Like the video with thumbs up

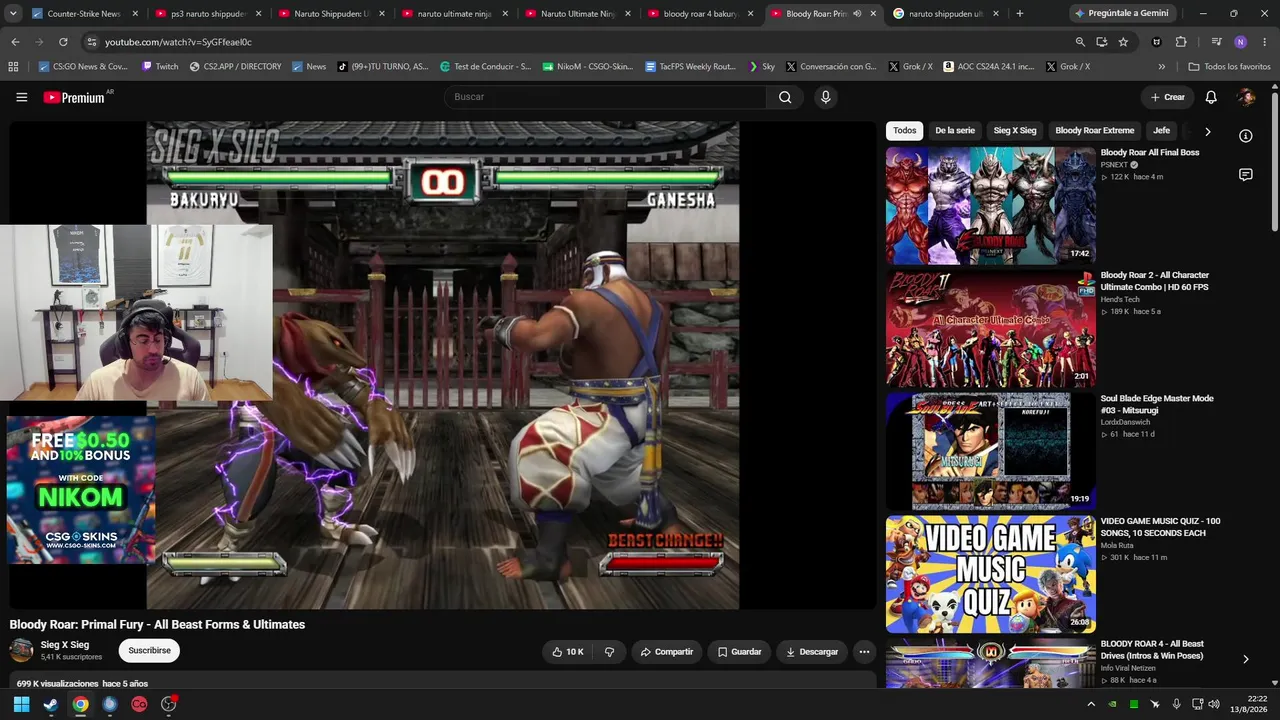click(x=567, y=652)
